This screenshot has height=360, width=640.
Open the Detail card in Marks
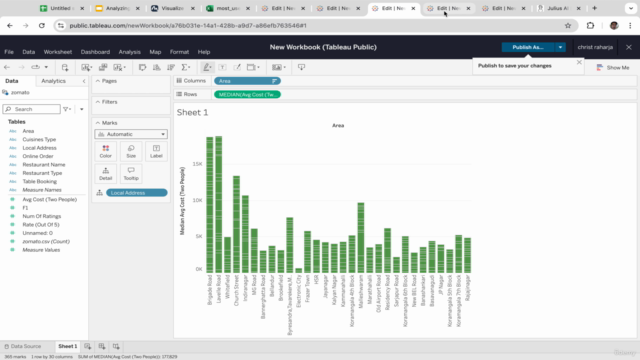click(105, 173)
